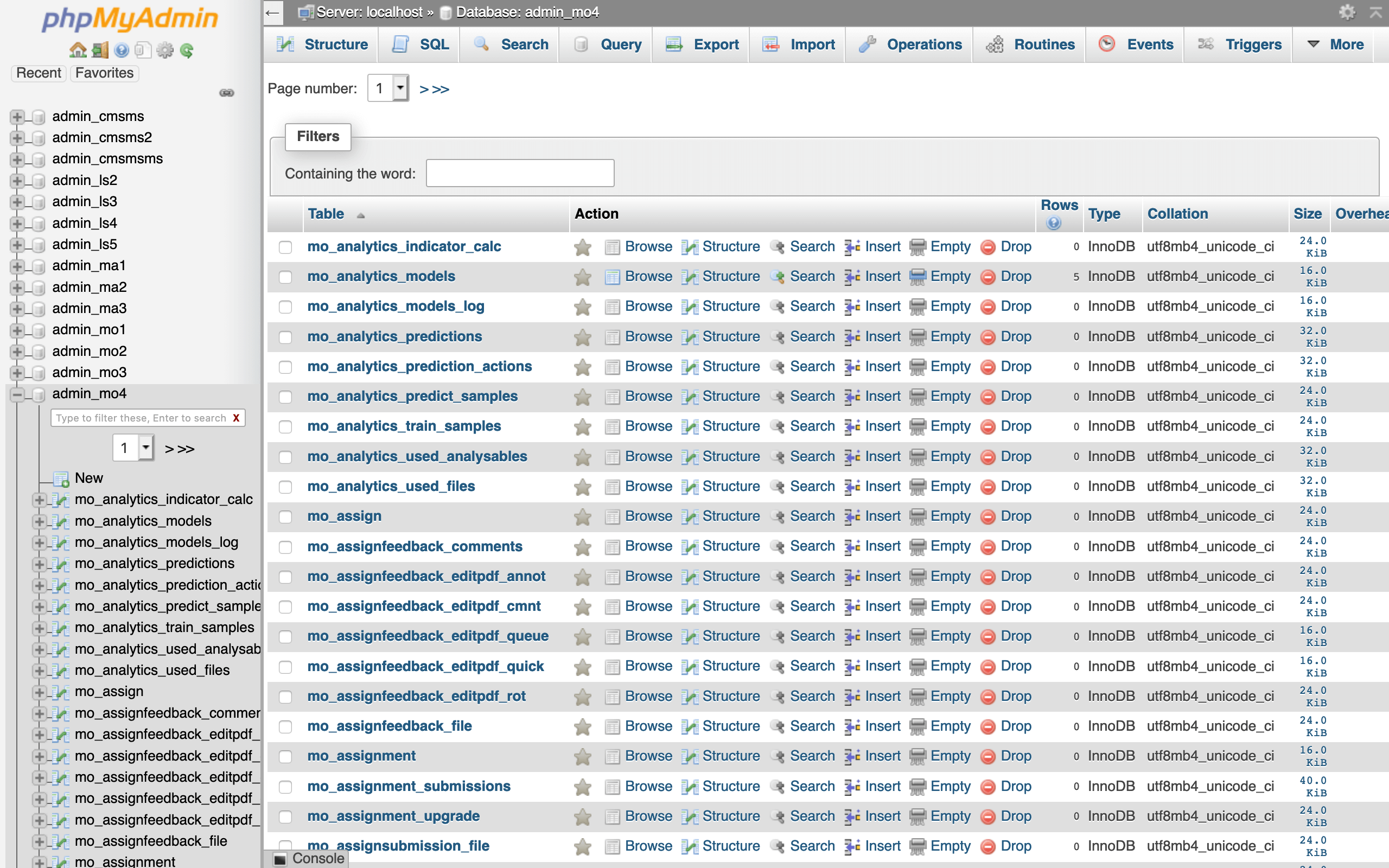Click the Export tab icon
1389x868 pixels.
(674, 45)
